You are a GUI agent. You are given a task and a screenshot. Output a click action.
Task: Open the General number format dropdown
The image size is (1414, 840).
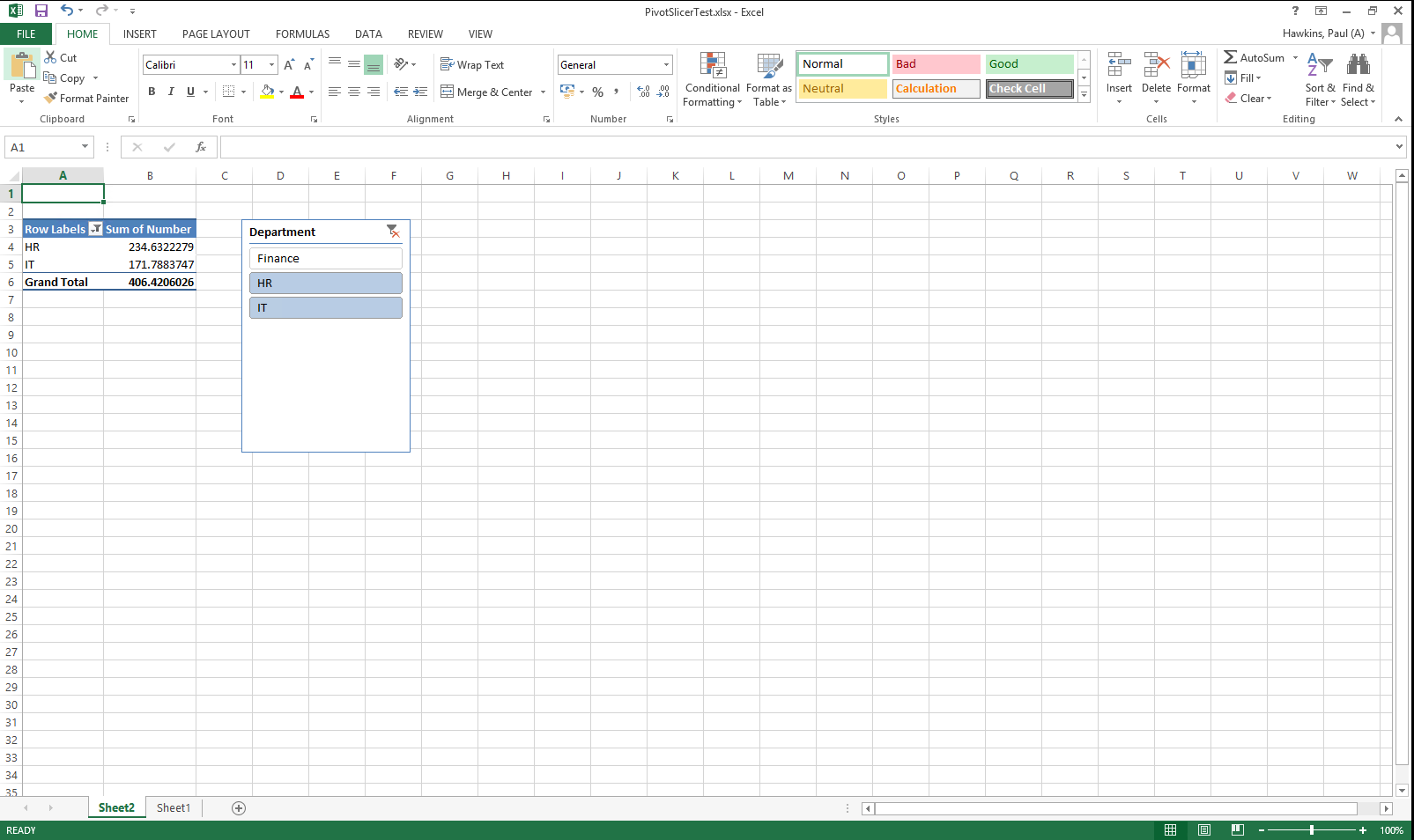[x=666, y=65]
